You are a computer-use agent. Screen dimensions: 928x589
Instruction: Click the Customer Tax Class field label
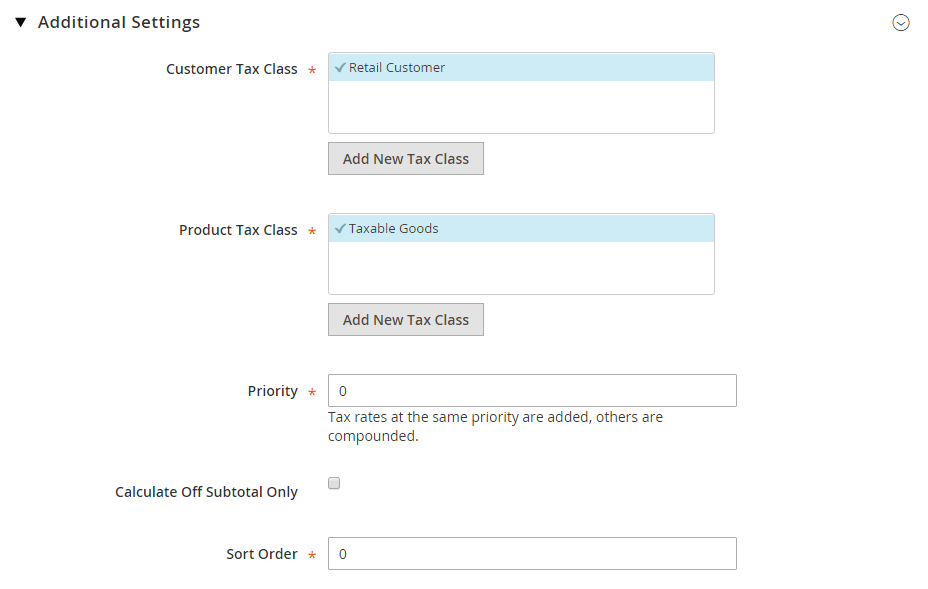[231, 69]
